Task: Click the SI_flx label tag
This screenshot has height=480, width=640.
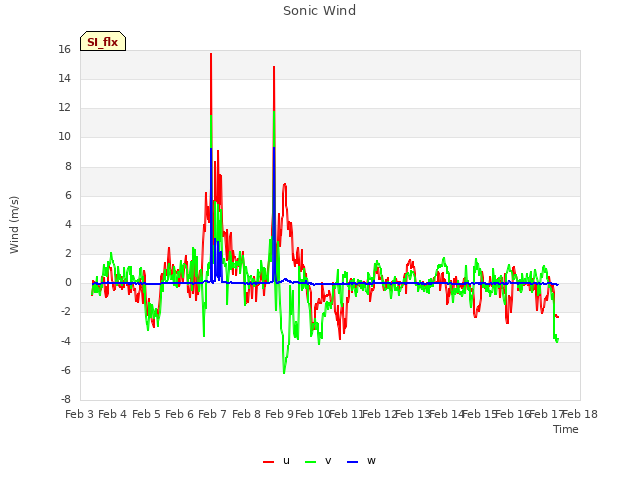Action: click(x=103, y=41)
